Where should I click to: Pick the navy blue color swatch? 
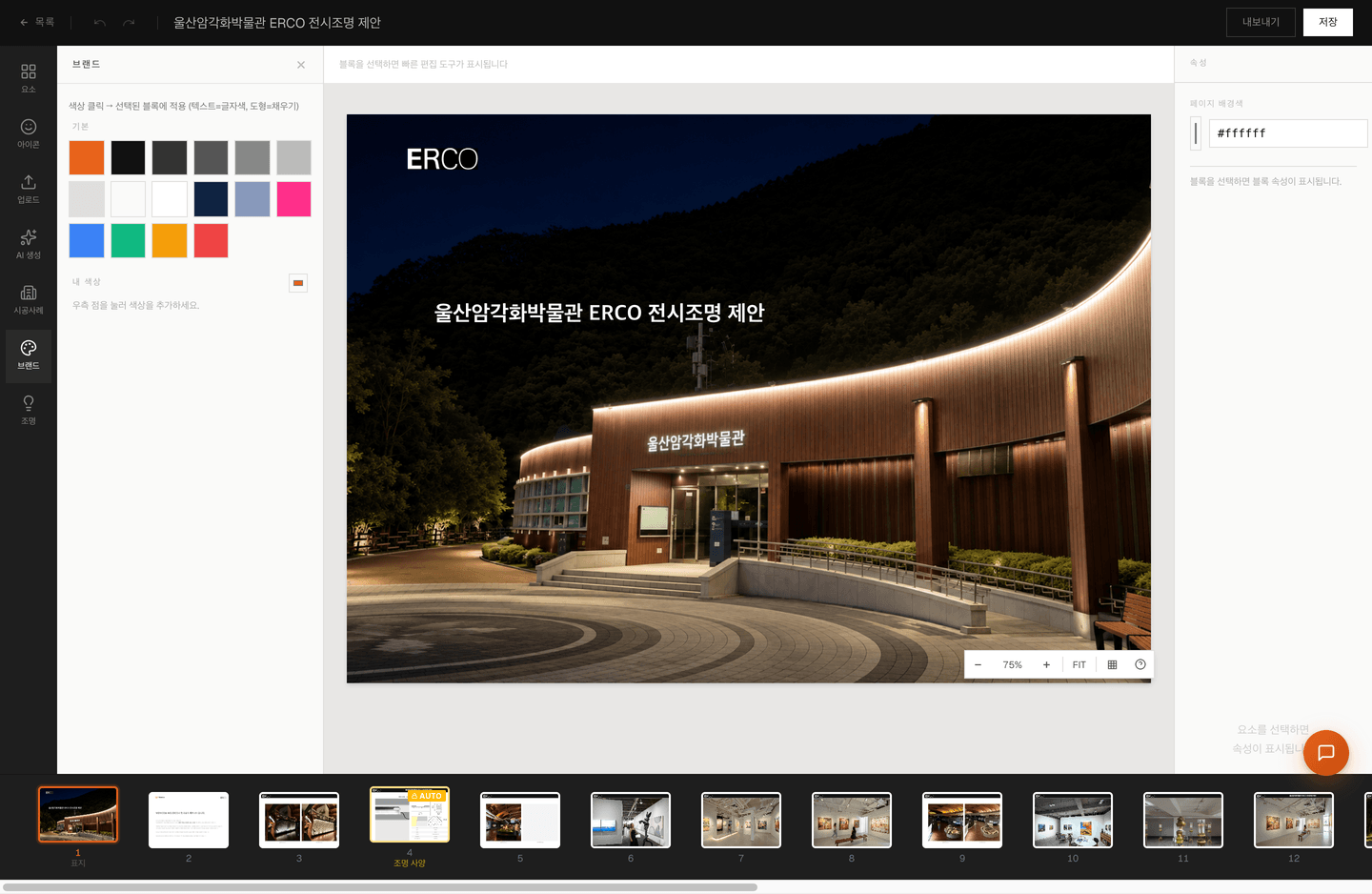[x=211, y=199]
